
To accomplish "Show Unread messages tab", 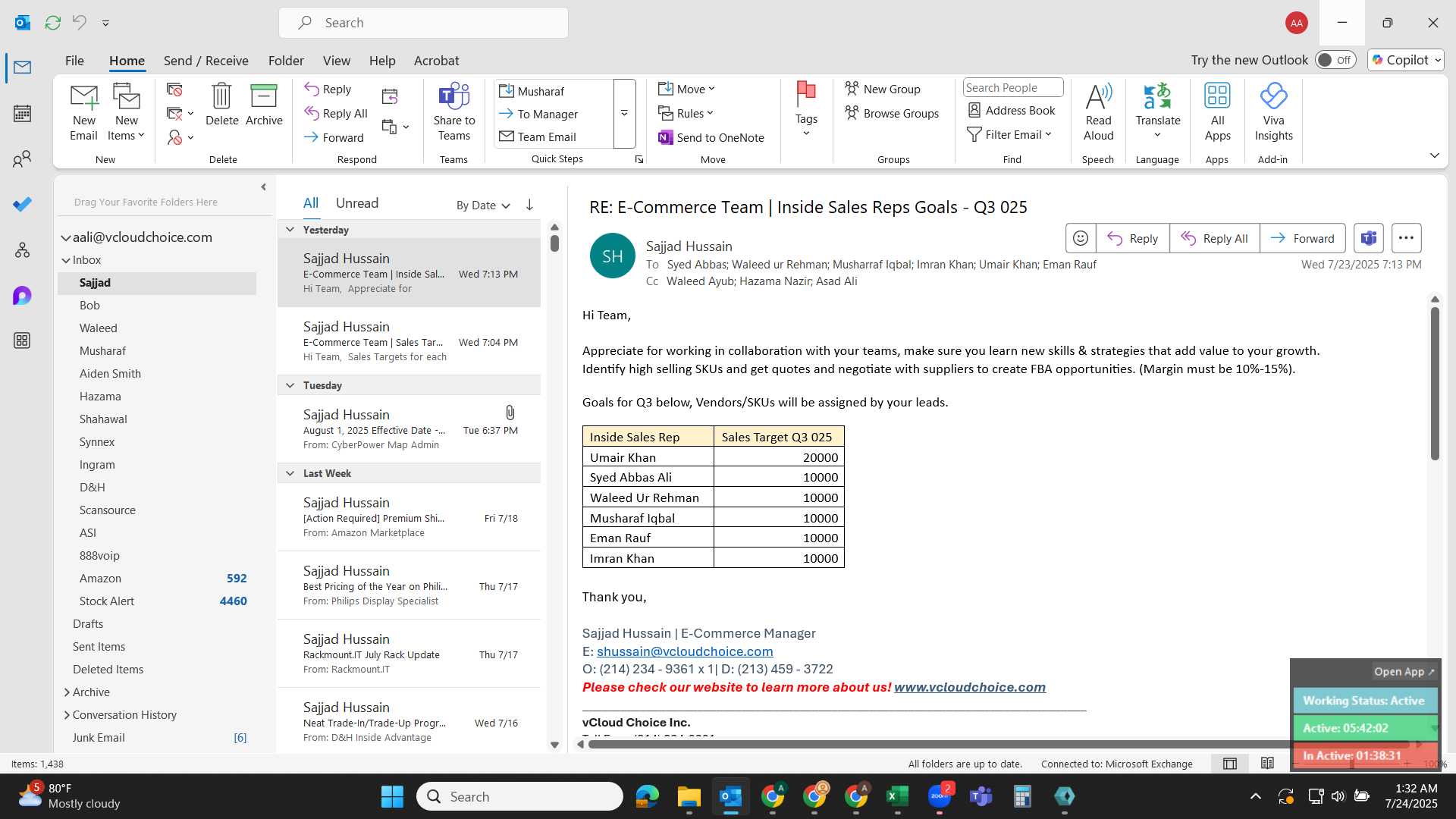I will coord(356,203).
